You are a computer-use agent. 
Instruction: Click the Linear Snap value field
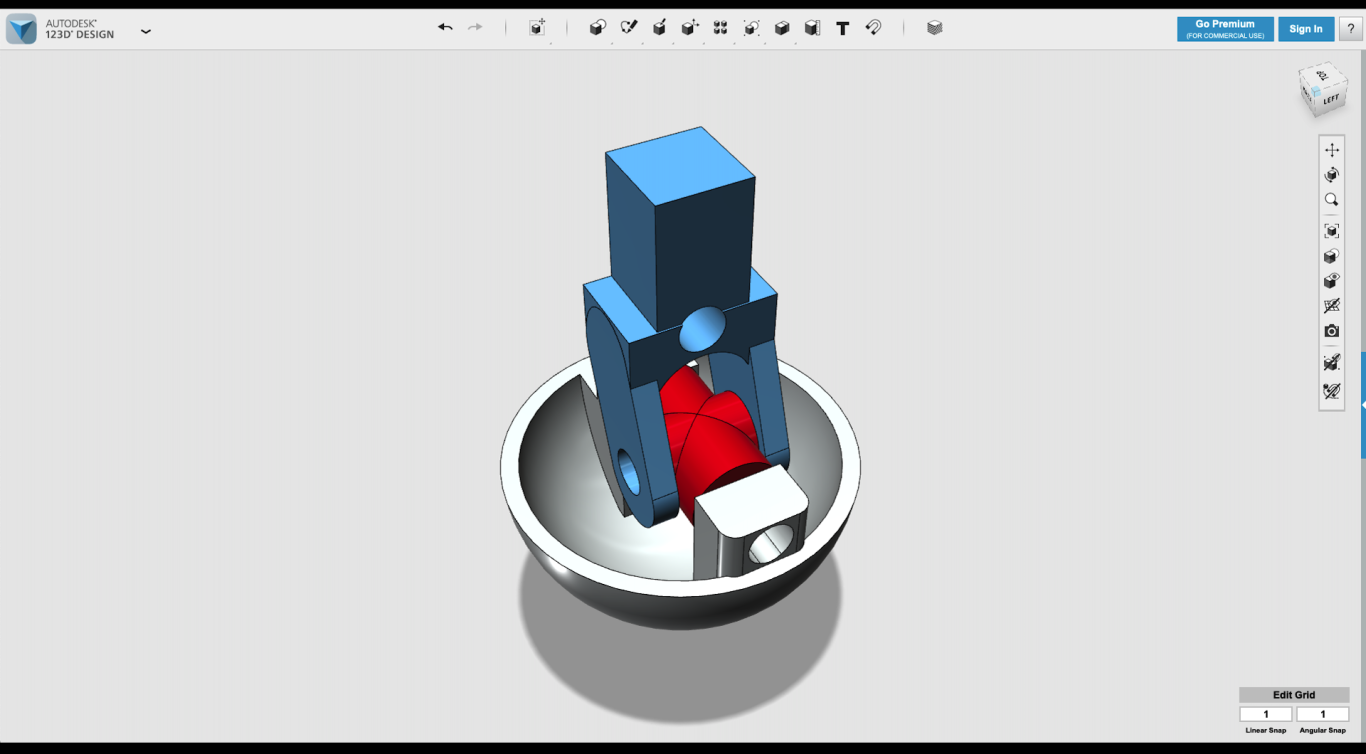[x=1265, y=714]
